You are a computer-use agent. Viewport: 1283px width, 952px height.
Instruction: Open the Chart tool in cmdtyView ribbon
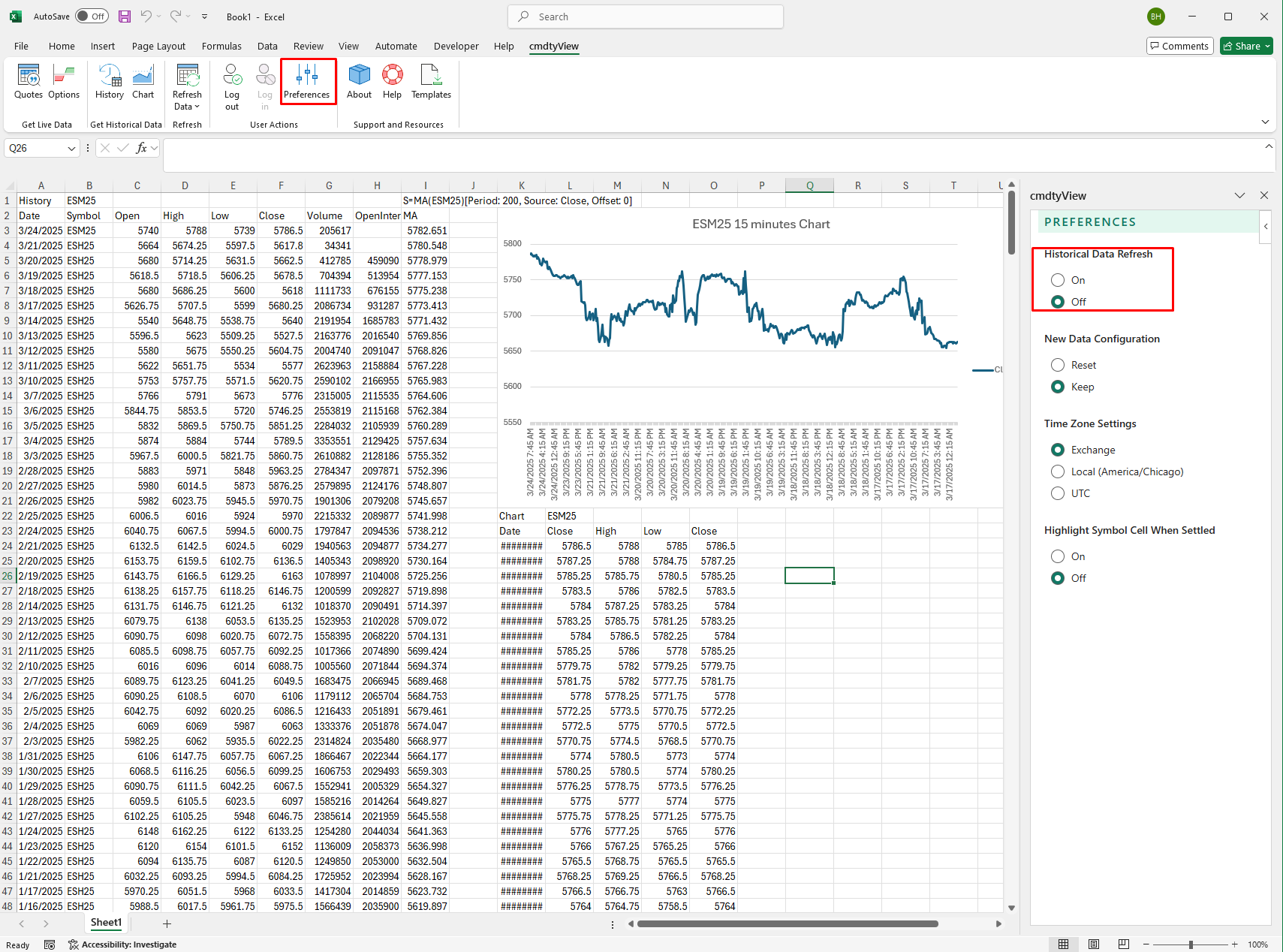(143, 84)
